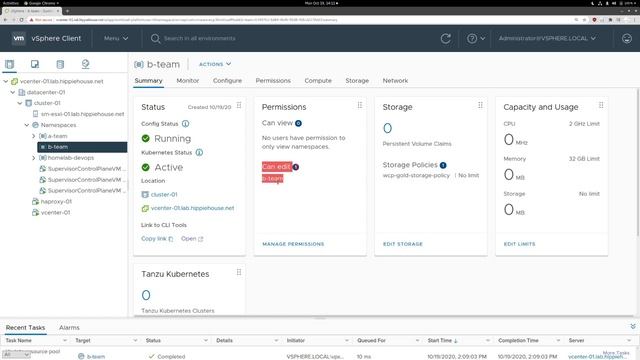Click Tanzu Kubernetes card drag handle

point(239,272)
